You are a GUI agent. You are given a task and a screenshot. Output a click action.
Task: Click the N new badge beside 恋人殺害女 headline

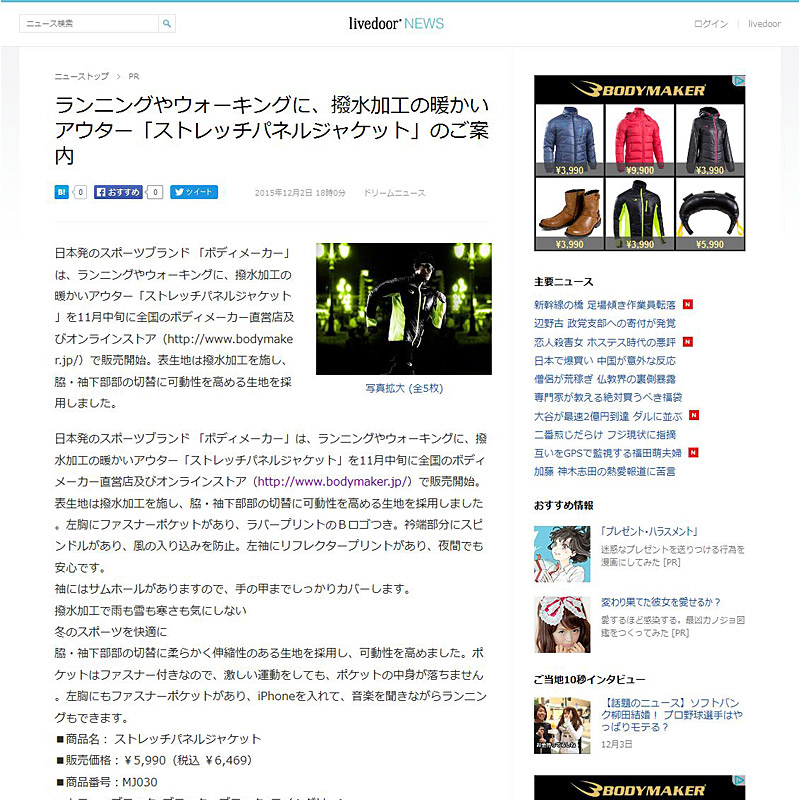[688, 342]
